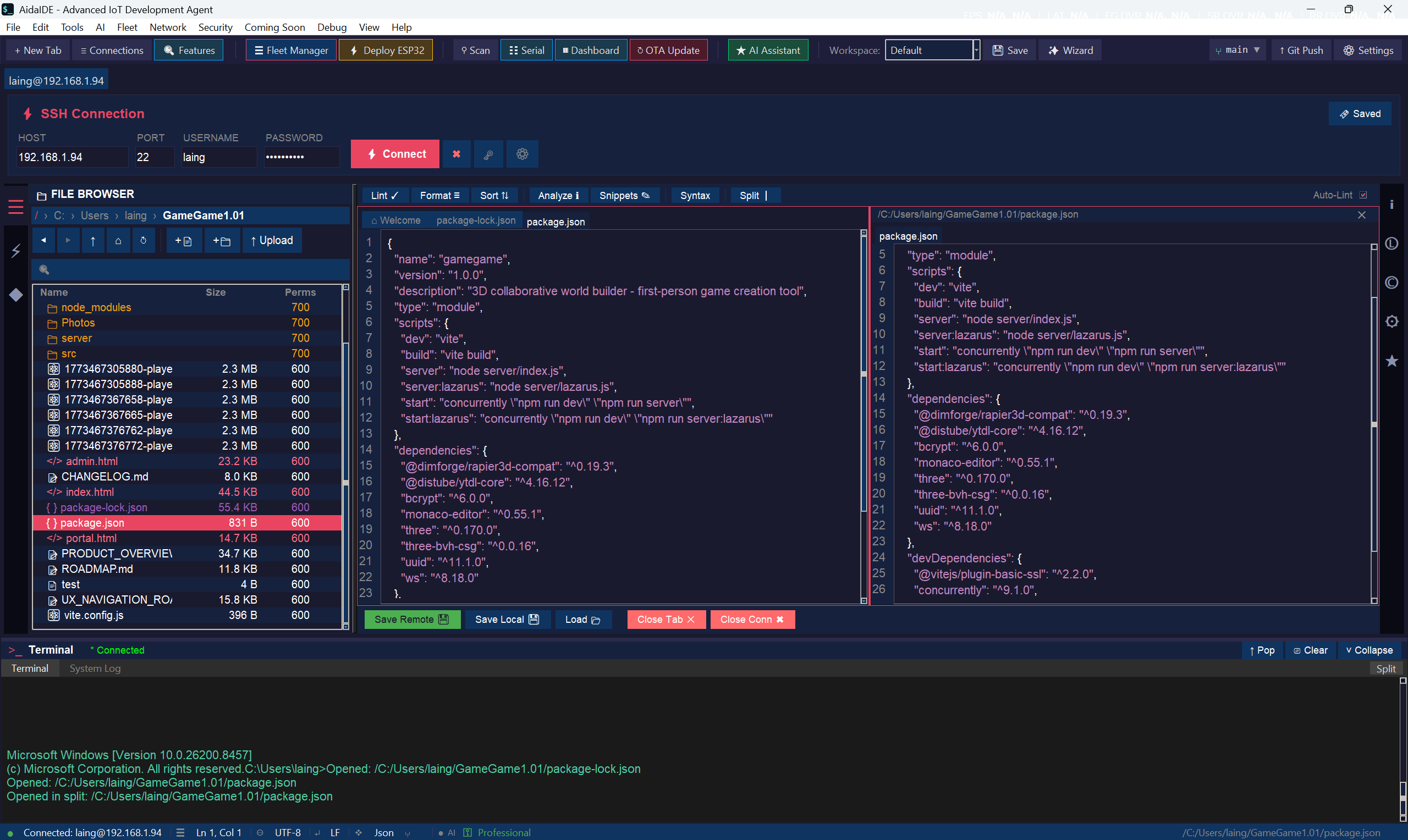Go forward in file browser
1408x840 pixels.
coord(68,241)
